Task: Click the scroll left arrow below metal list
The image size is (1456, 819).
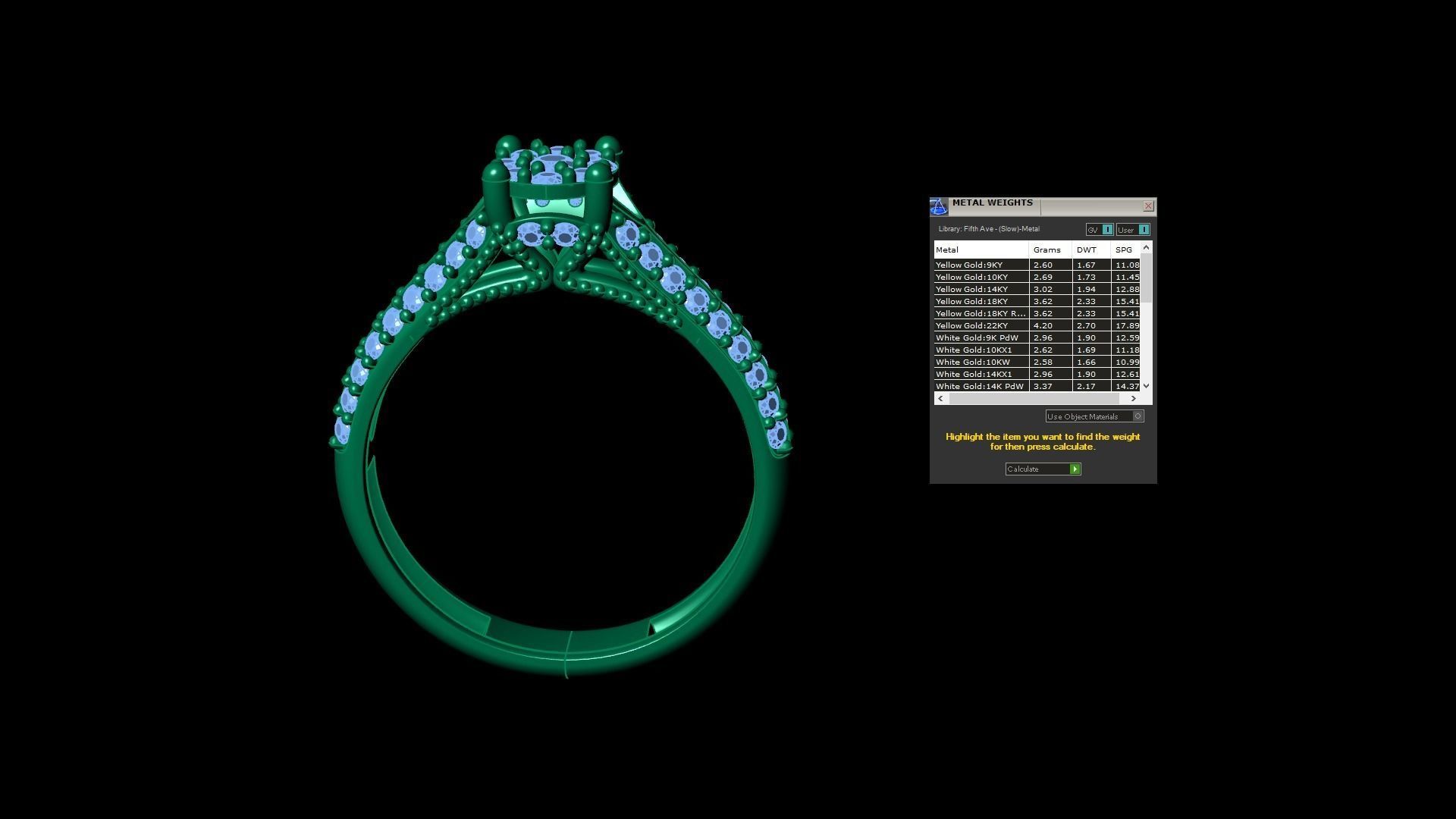Action: (x=941, y=398)
